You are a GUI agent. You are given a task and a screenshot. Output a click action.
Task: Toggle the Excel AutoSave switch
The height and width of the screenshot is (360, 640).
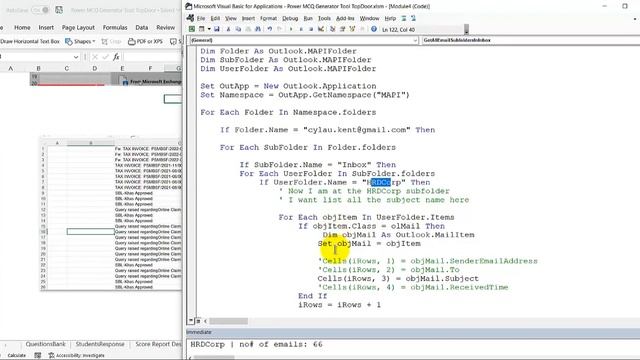40,10
